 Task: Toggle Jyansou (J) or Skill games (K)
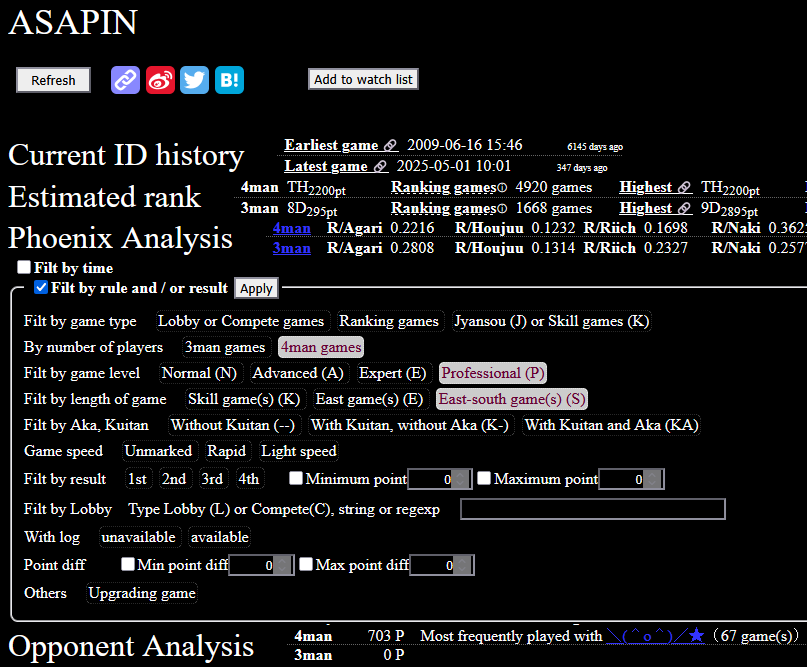coord(551,321)
